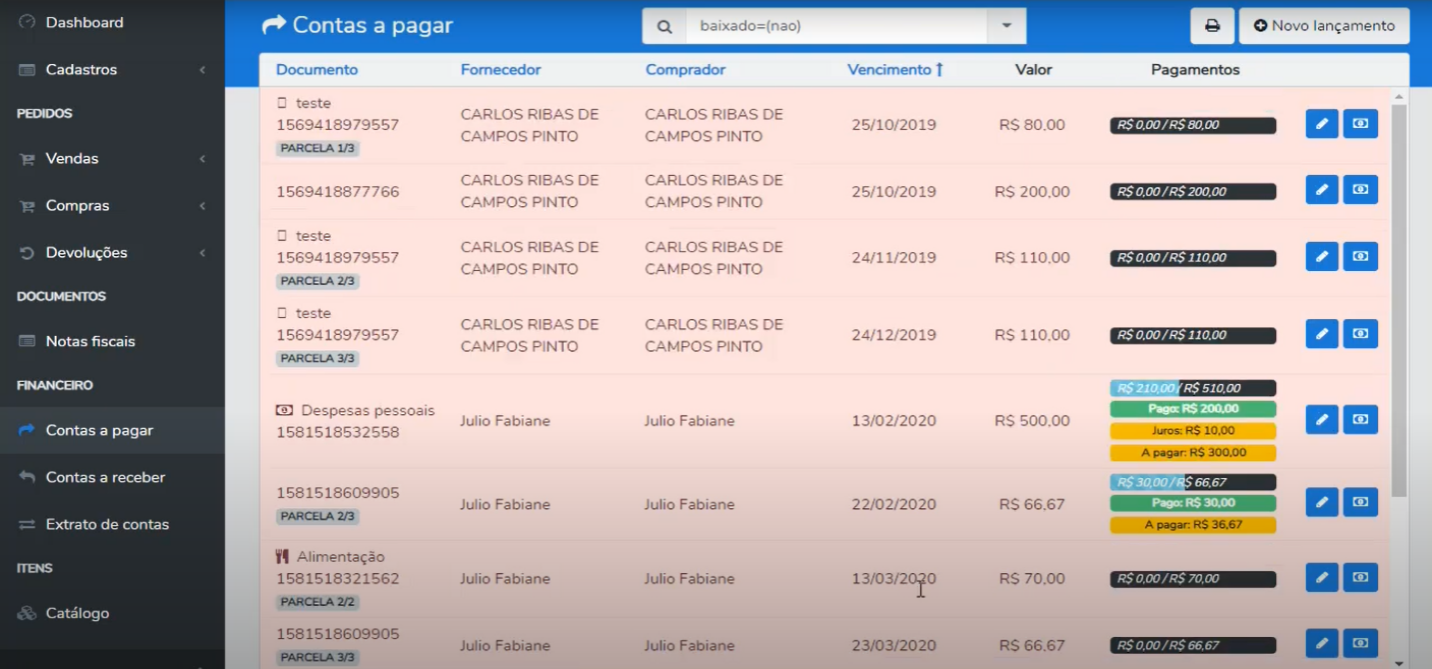This screenshot has height=669, width=1432.
Task: Register payment for the Alimentação entry
Action: pos(1360,578)
